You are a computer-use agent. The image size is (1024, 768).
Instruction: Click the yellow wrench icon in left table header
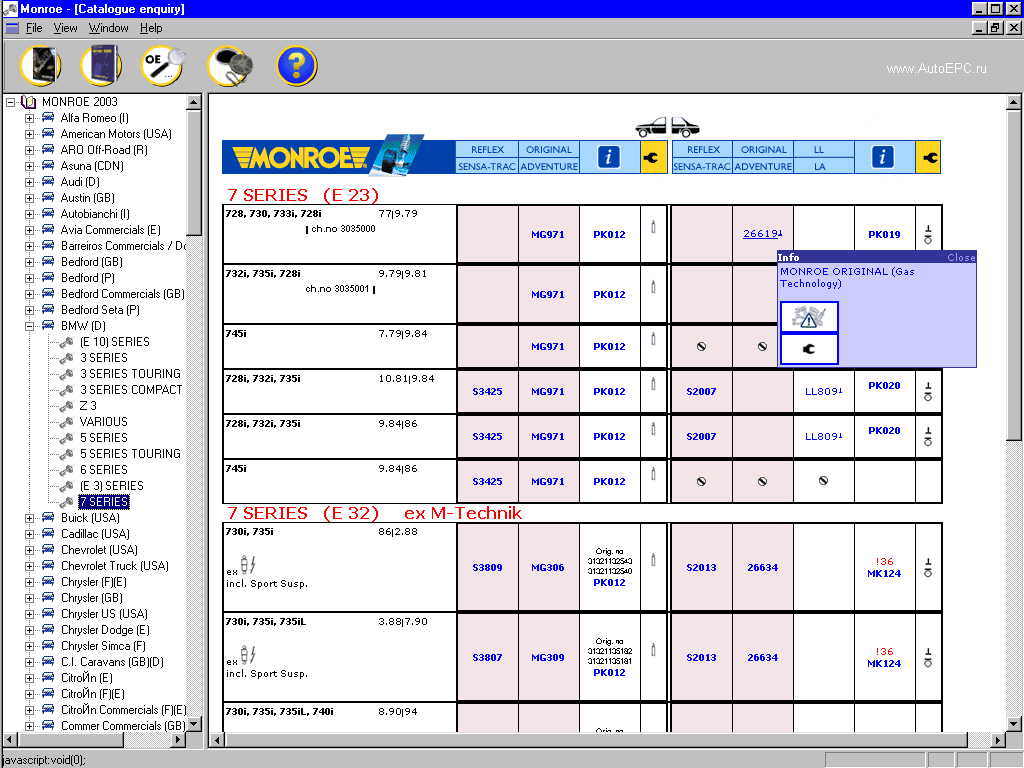coord(653,157)
